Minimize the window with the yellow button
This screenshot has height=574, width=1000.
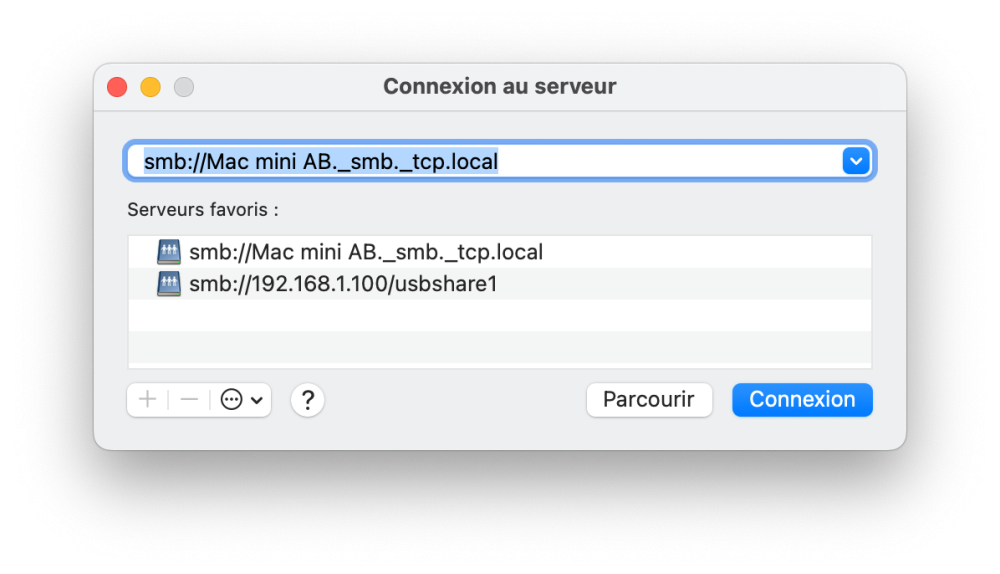click(150, 87)
